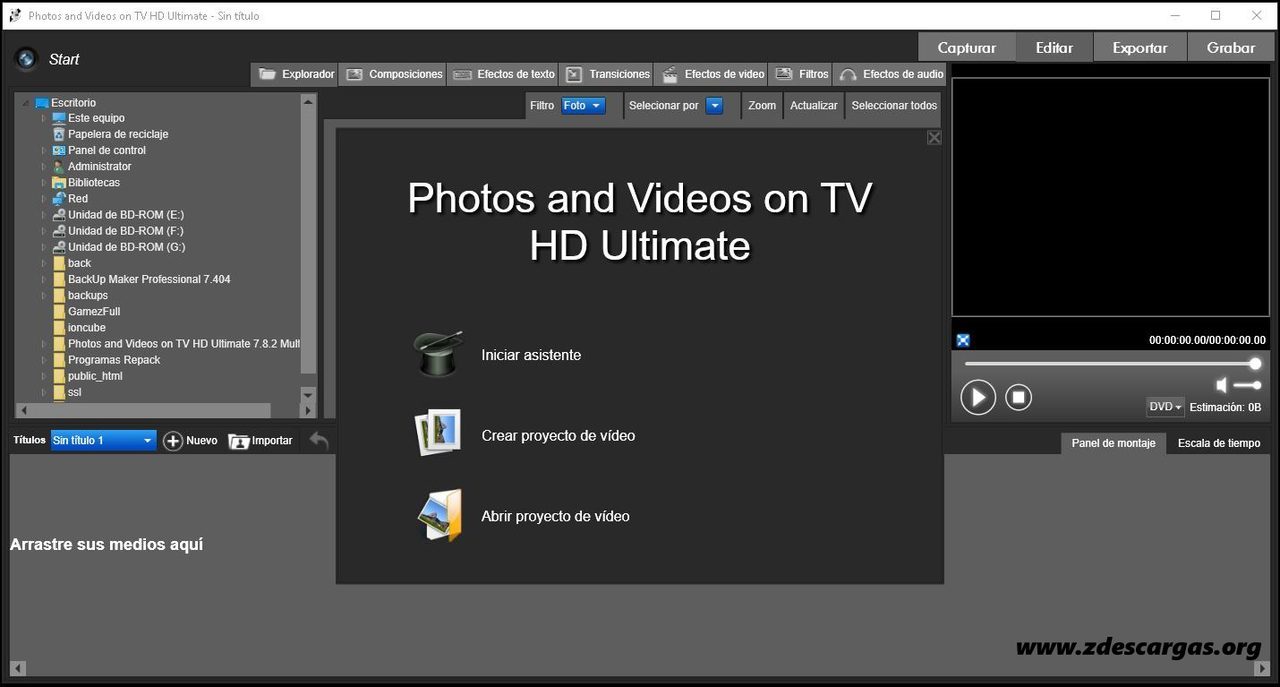
Task: Expand the public_html folder
Action: pyautogui.click(x=43, y=376)
